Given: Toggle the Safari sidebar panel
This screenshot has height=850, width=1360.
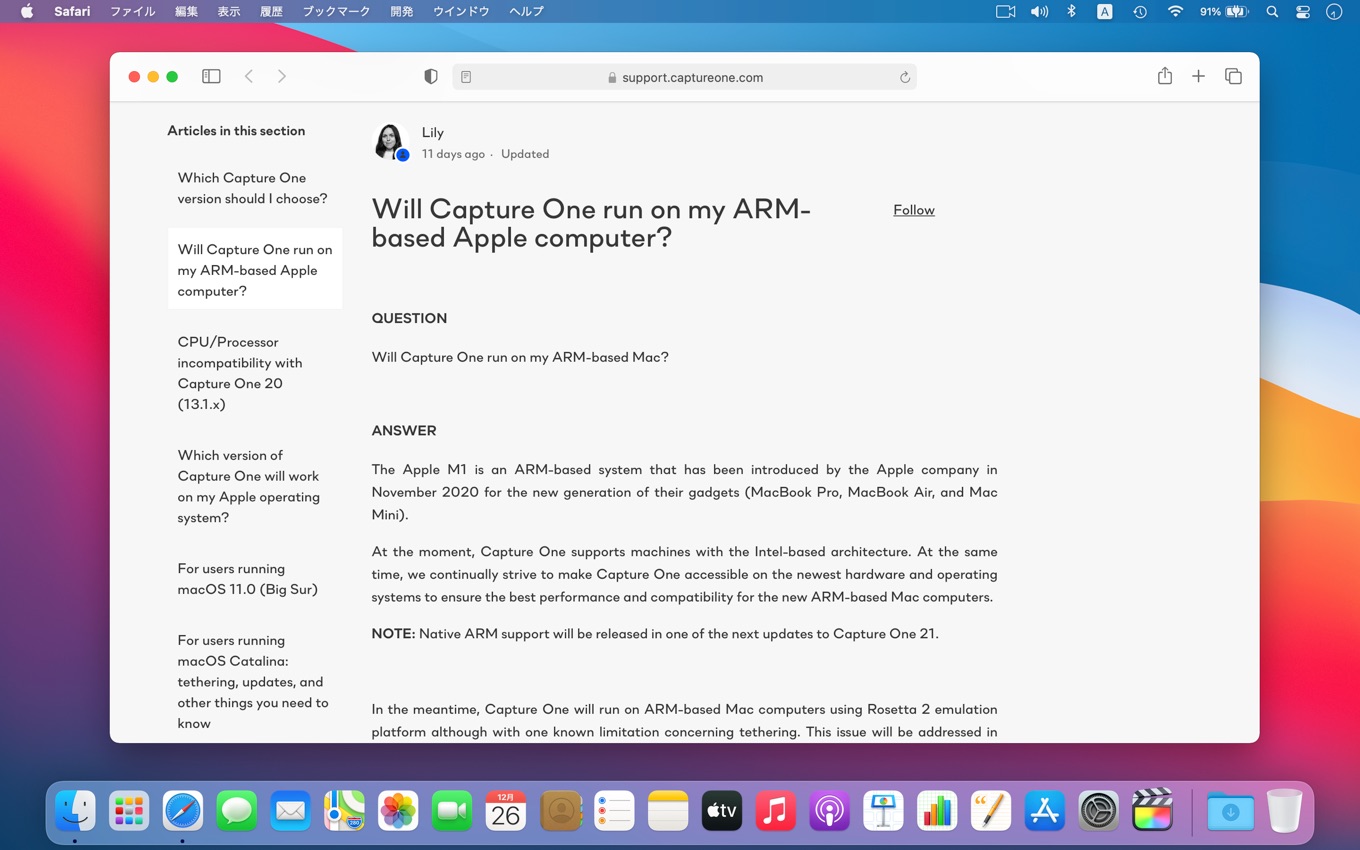Looking at the screenshot, I should click(x=211, y=77).
